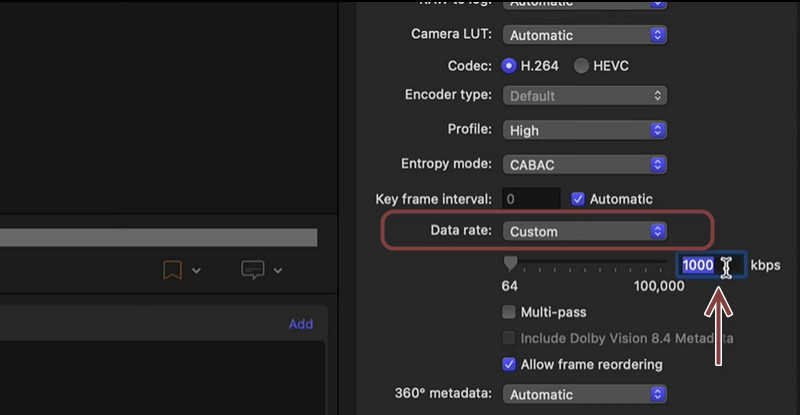Choose the HEVC codec radio button
This screenshot has height=415, width=800.
coord(582,65)
